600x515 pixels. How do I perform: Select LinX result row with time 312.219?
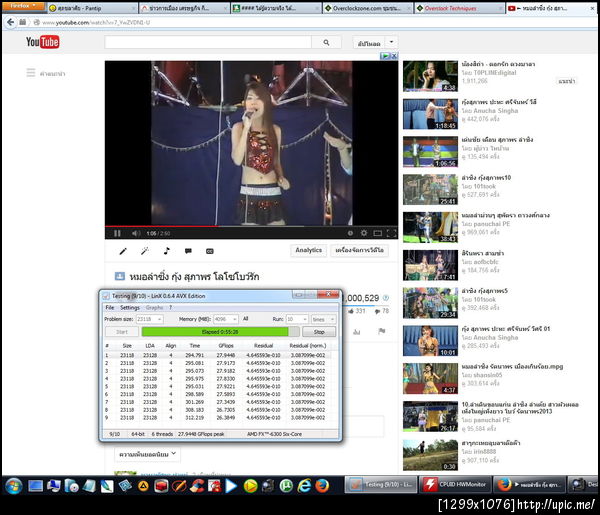pos(218,418)
